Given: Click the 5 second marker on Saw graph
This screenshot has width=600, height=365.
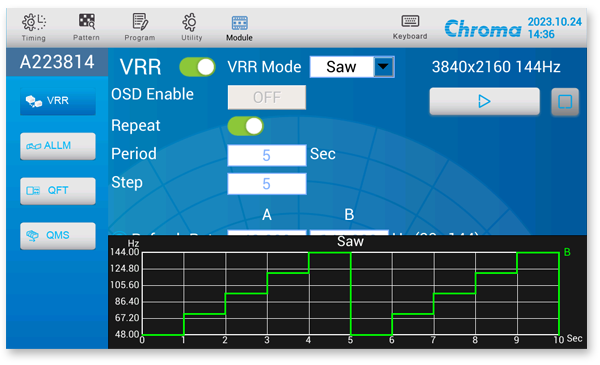Looking at the screenshot, I should point(350,340).
